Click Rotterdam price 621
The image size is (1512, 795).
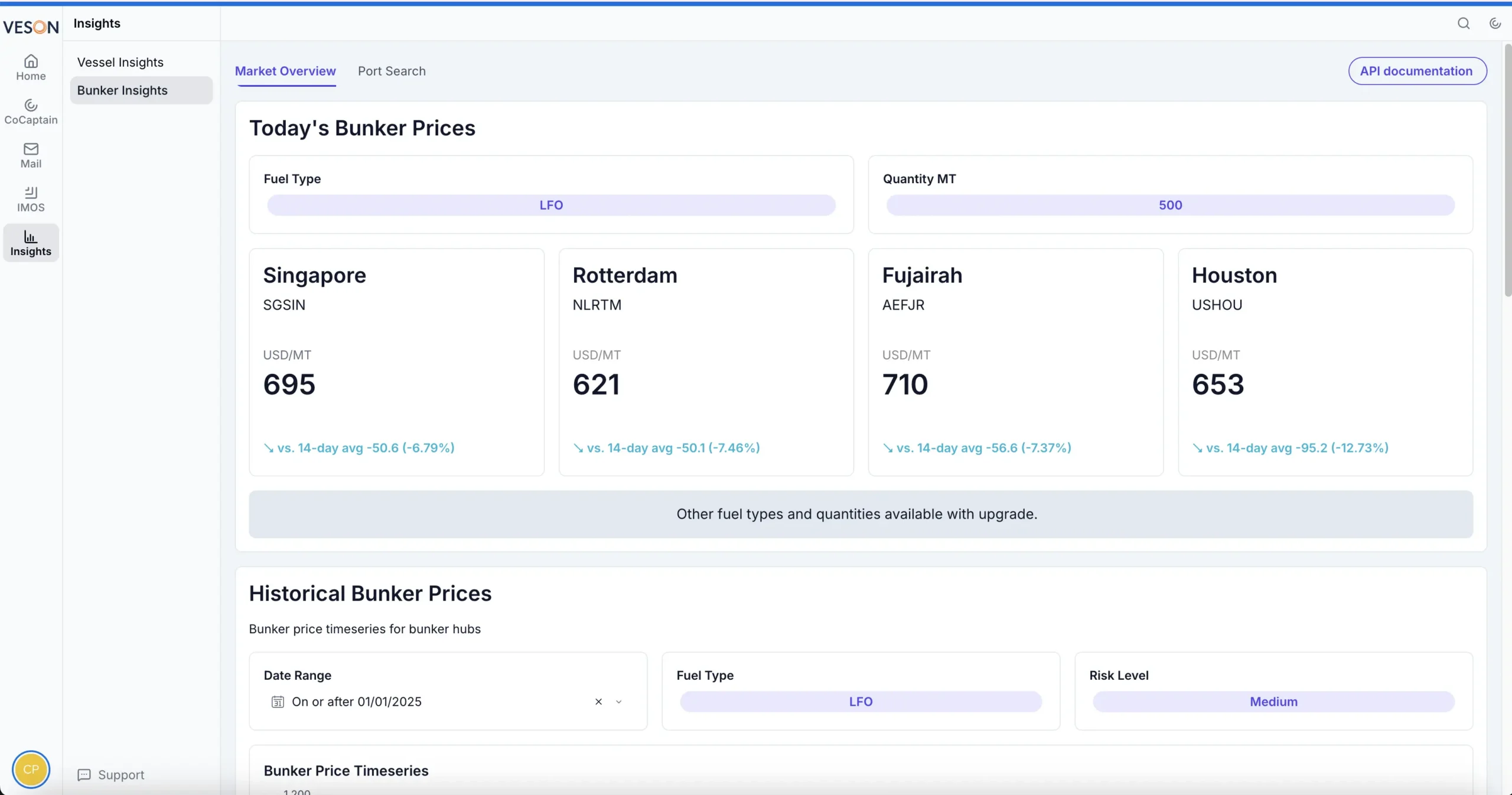coord(597,385)
